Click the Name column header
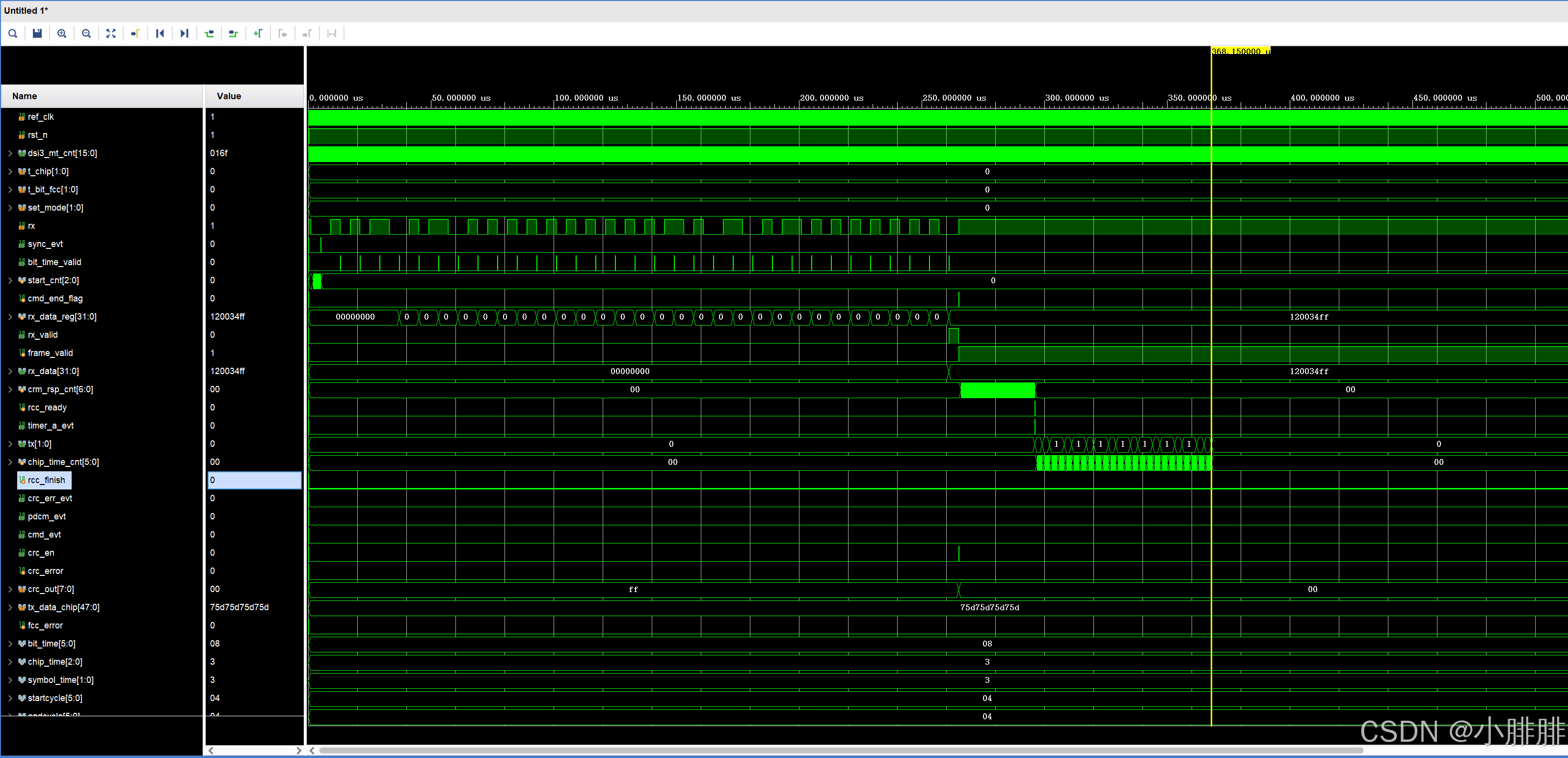Viewport: 1568px width, 758px height. tap(25, 96)
